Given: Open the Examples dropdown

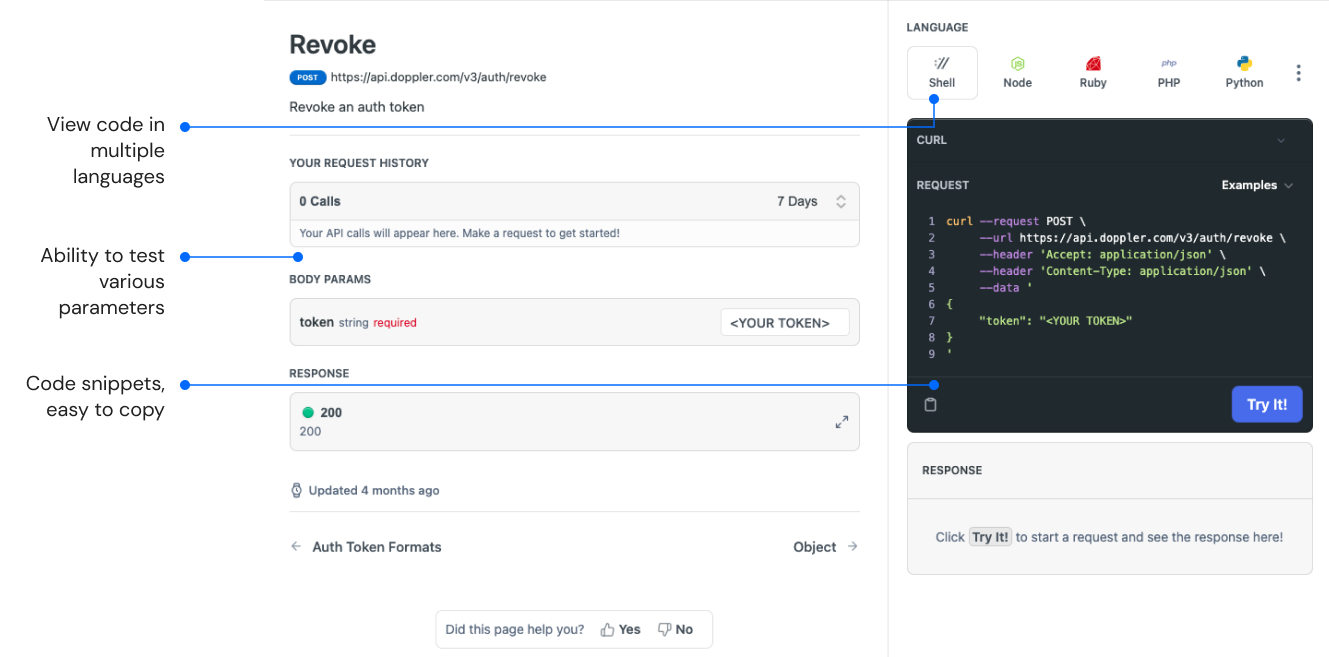Looking at the screenshot, I should tap(1257, 185).
